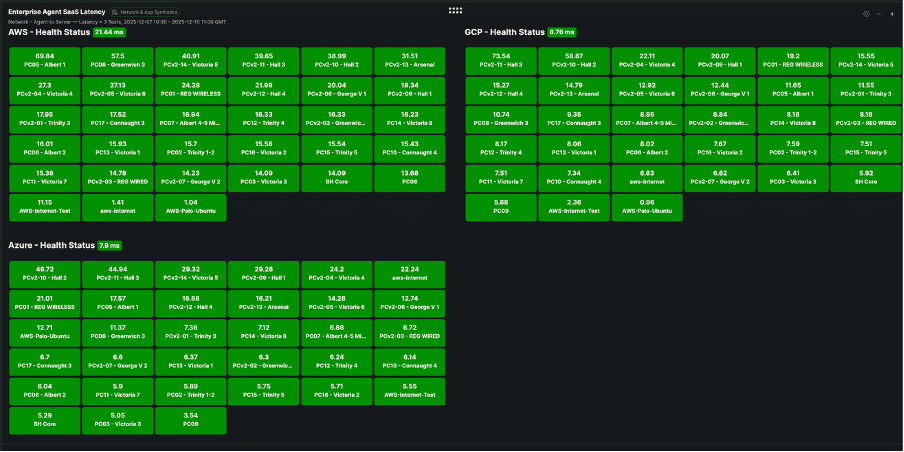Select Azure card PCv2-12 - Hall 4 (16.88)
Viewport: 904px width, 452px height.
191,304
